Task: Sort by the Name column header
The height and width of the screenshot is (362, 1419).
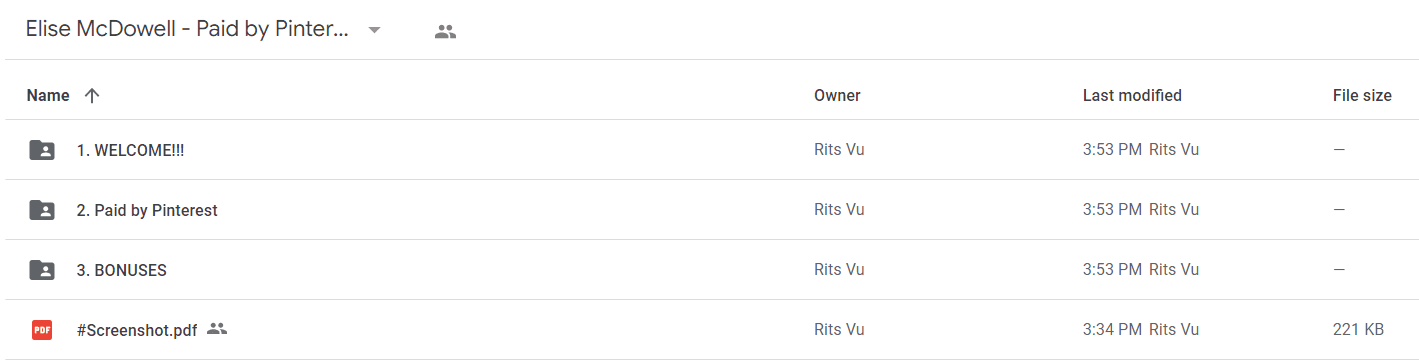Action: tap(48, 96)
